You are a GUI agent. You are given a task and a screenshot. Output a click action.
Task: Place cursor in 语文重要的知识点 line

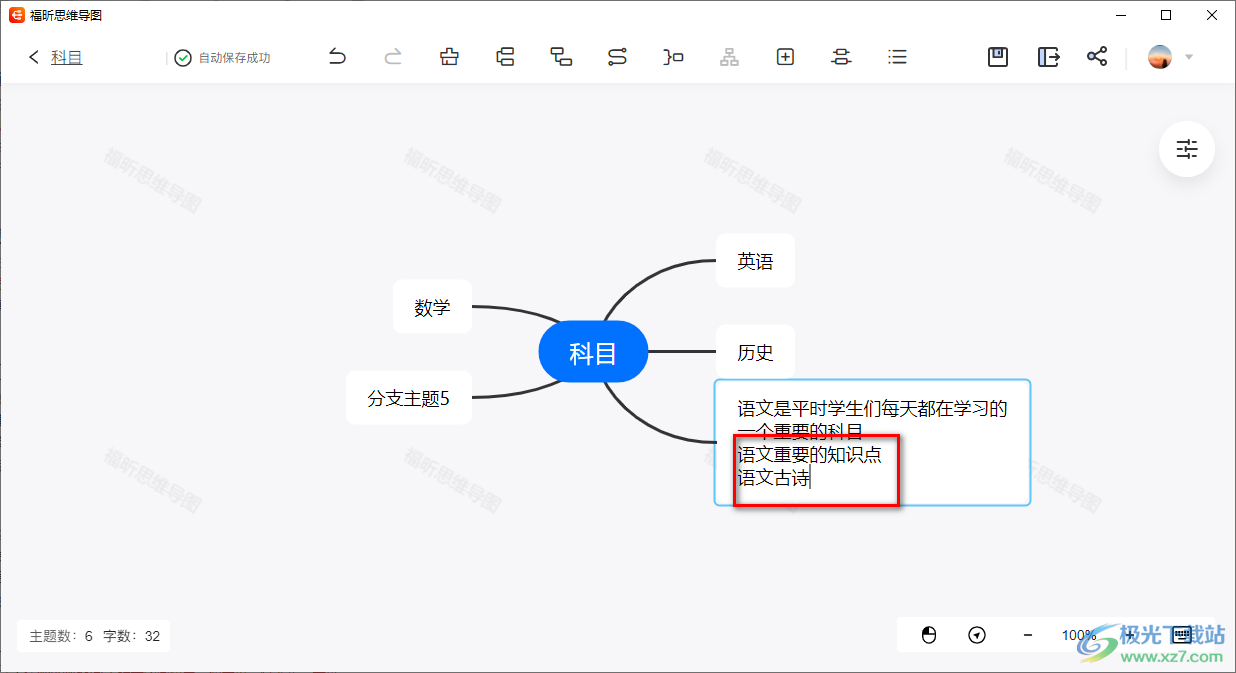point(809,455)
